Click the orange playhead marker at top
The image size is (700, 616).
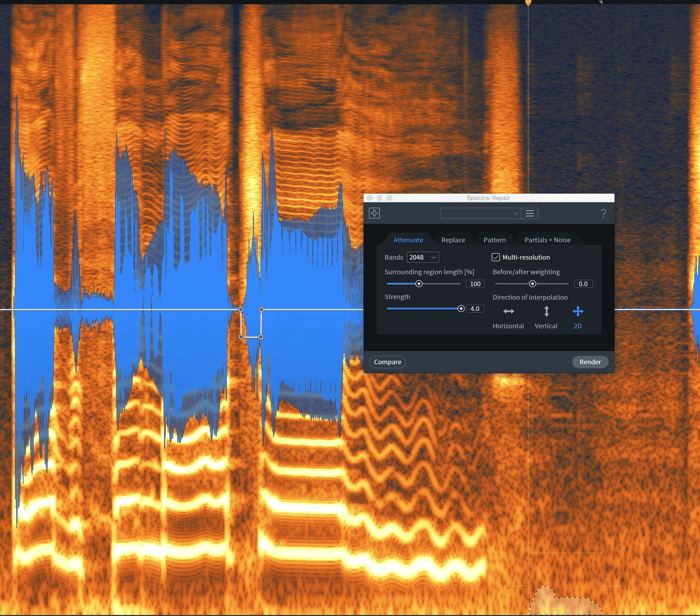point(528,3)
